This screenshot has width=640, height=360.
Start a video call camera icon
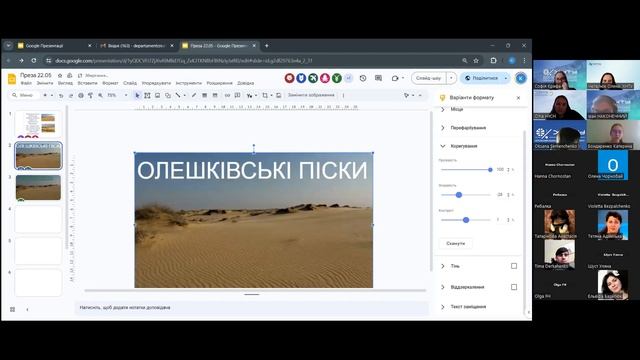coord(395,78)
